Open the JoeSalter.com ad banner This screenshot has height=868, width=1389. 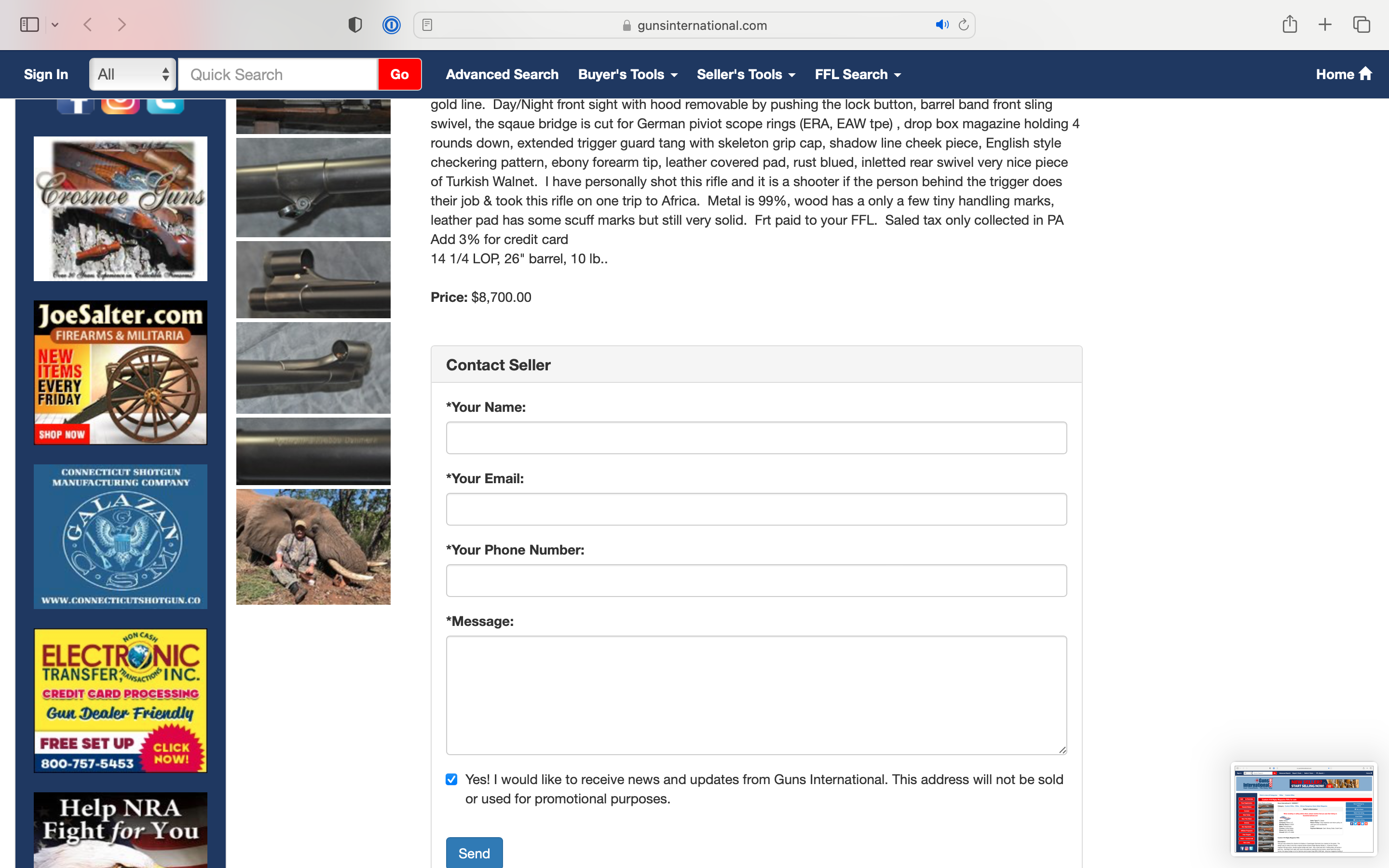pos(121,373)
